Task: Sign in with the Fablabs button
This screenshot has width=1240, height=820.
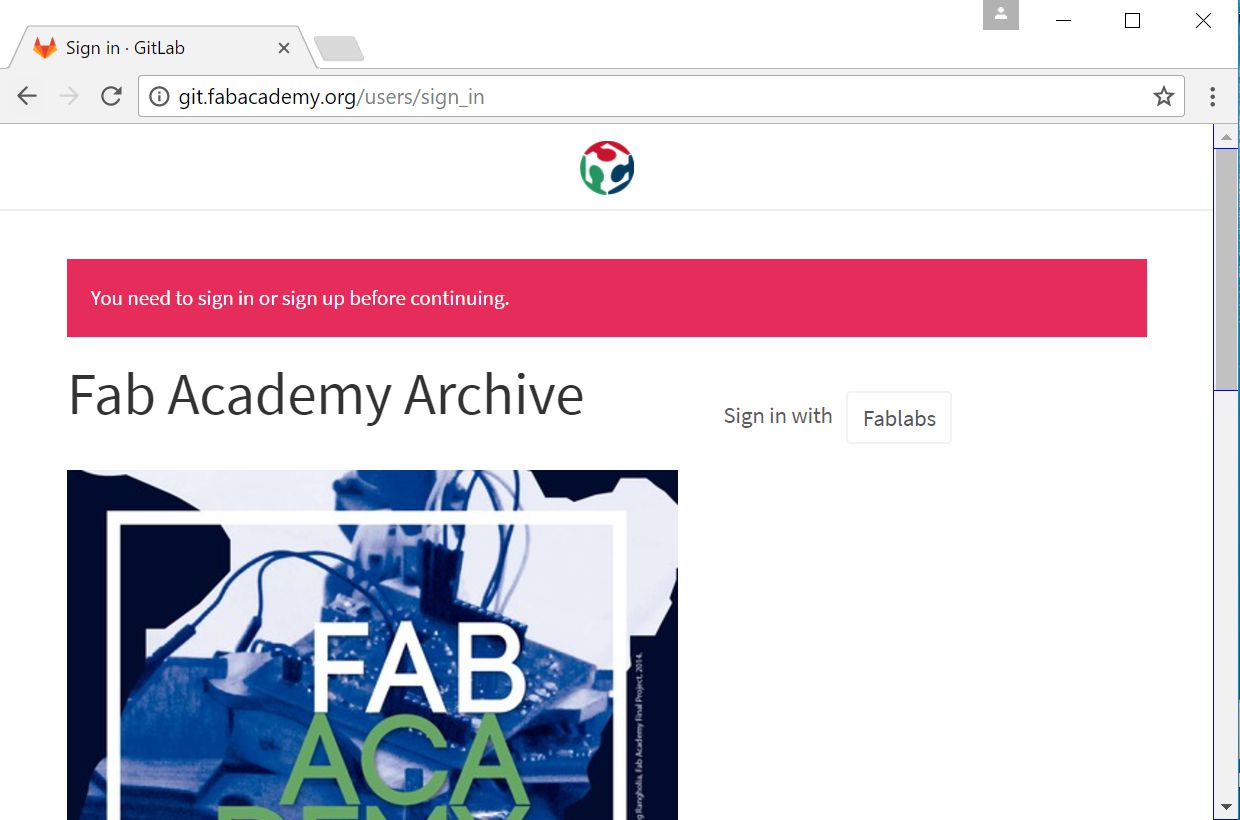Action: click(x=899, y=418)
